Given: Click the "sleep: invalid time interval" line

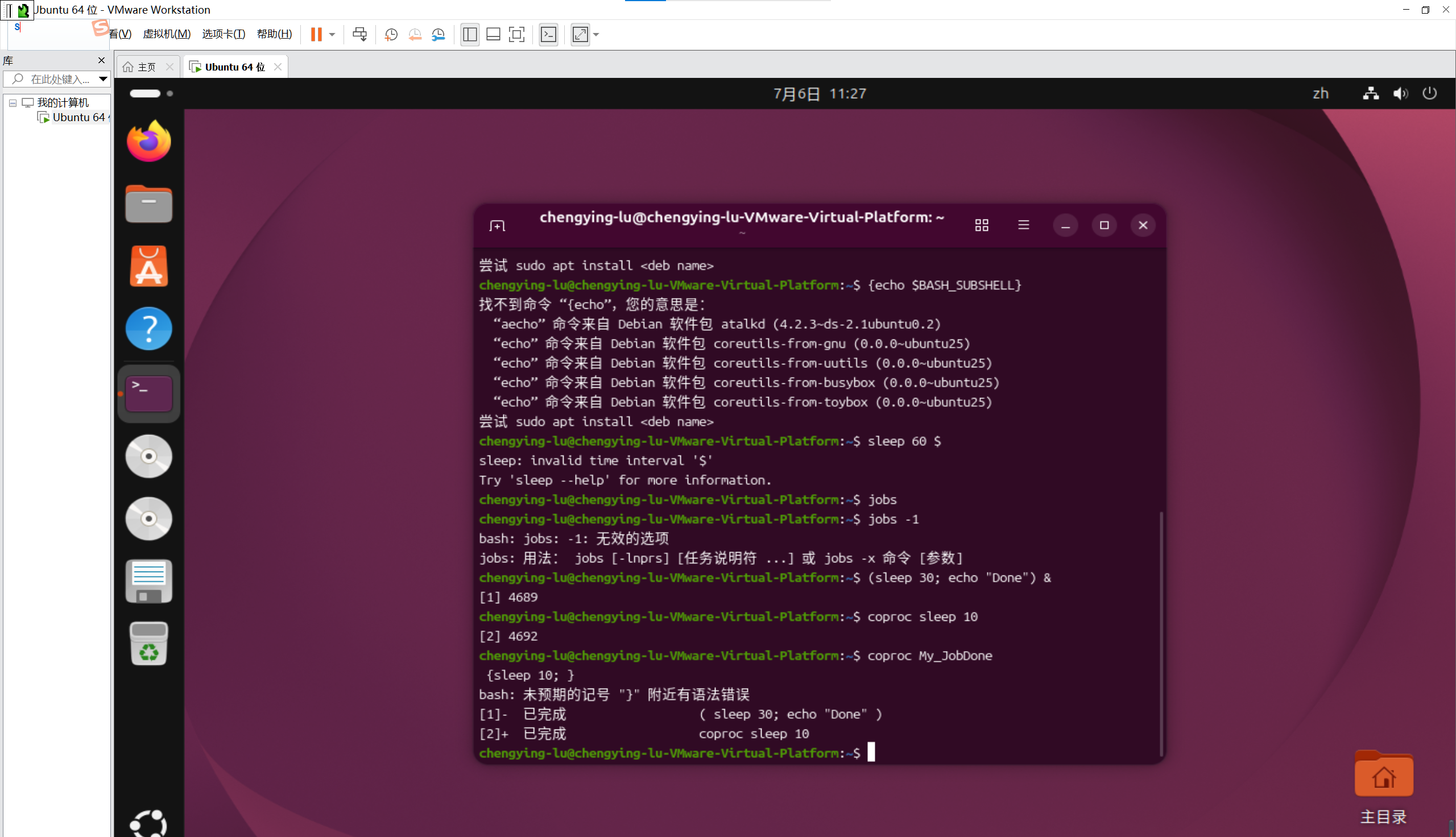Looking at the screenshot, I should tap(595, 461).
